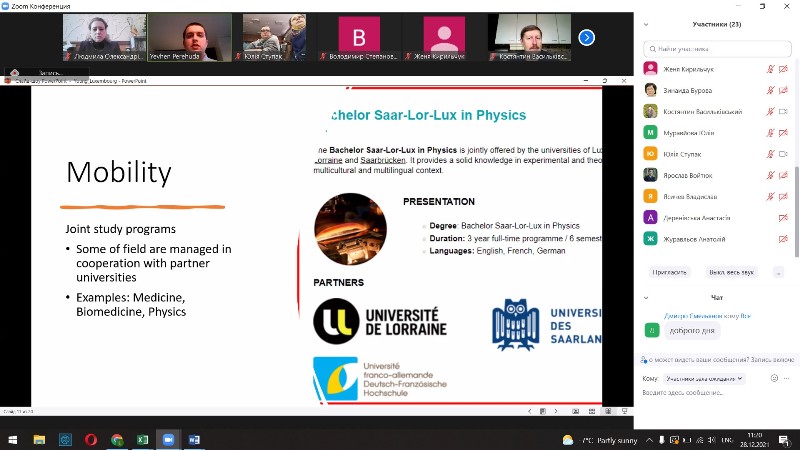Image resolution: width=800 pixels, height=450 pixels.
Task: Open the chat recipient dropdown
Action: (x=705, y=379)
